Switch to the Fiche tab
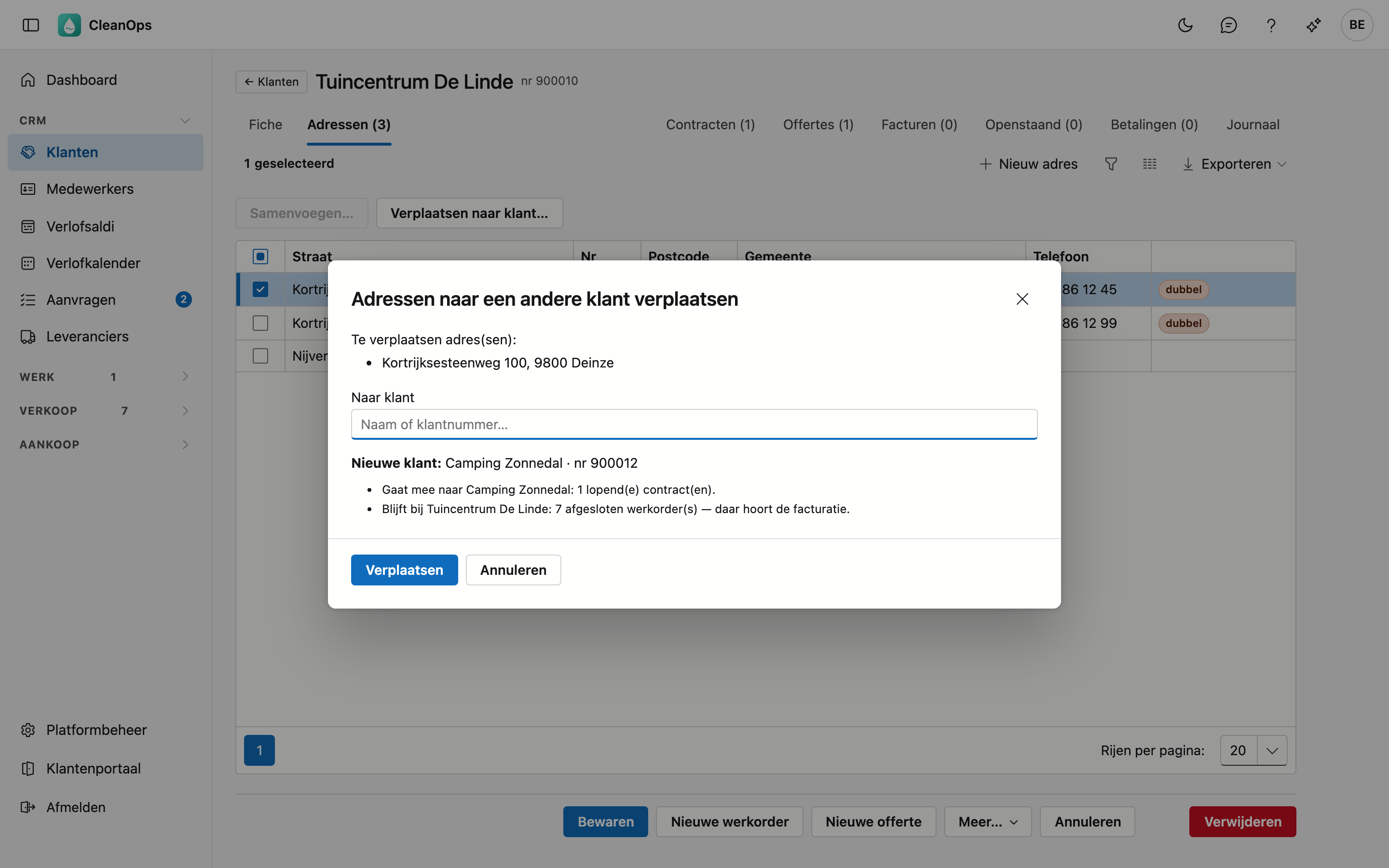 [x=265, y=124]
